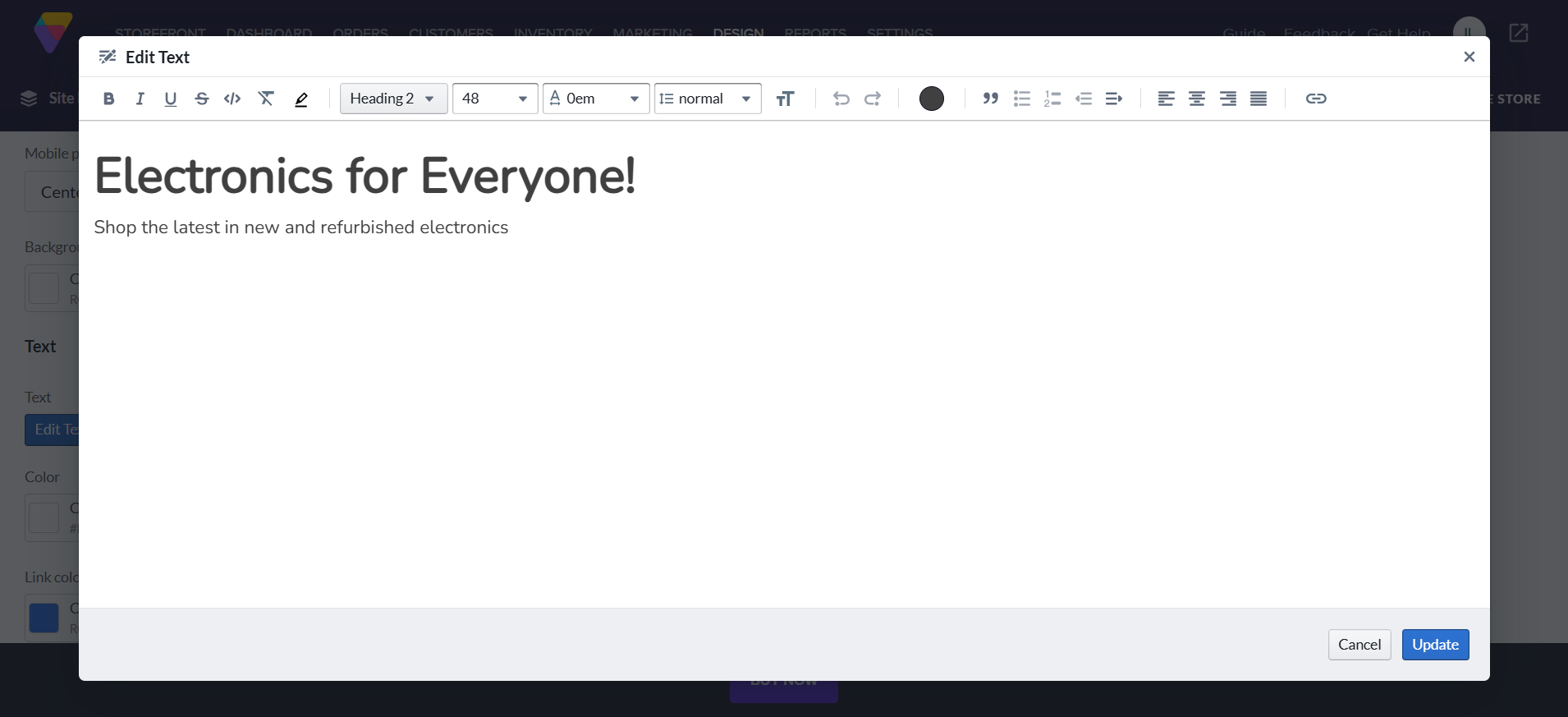Insert a block quote
1568x717 pixels.
(x=991, y=99)
